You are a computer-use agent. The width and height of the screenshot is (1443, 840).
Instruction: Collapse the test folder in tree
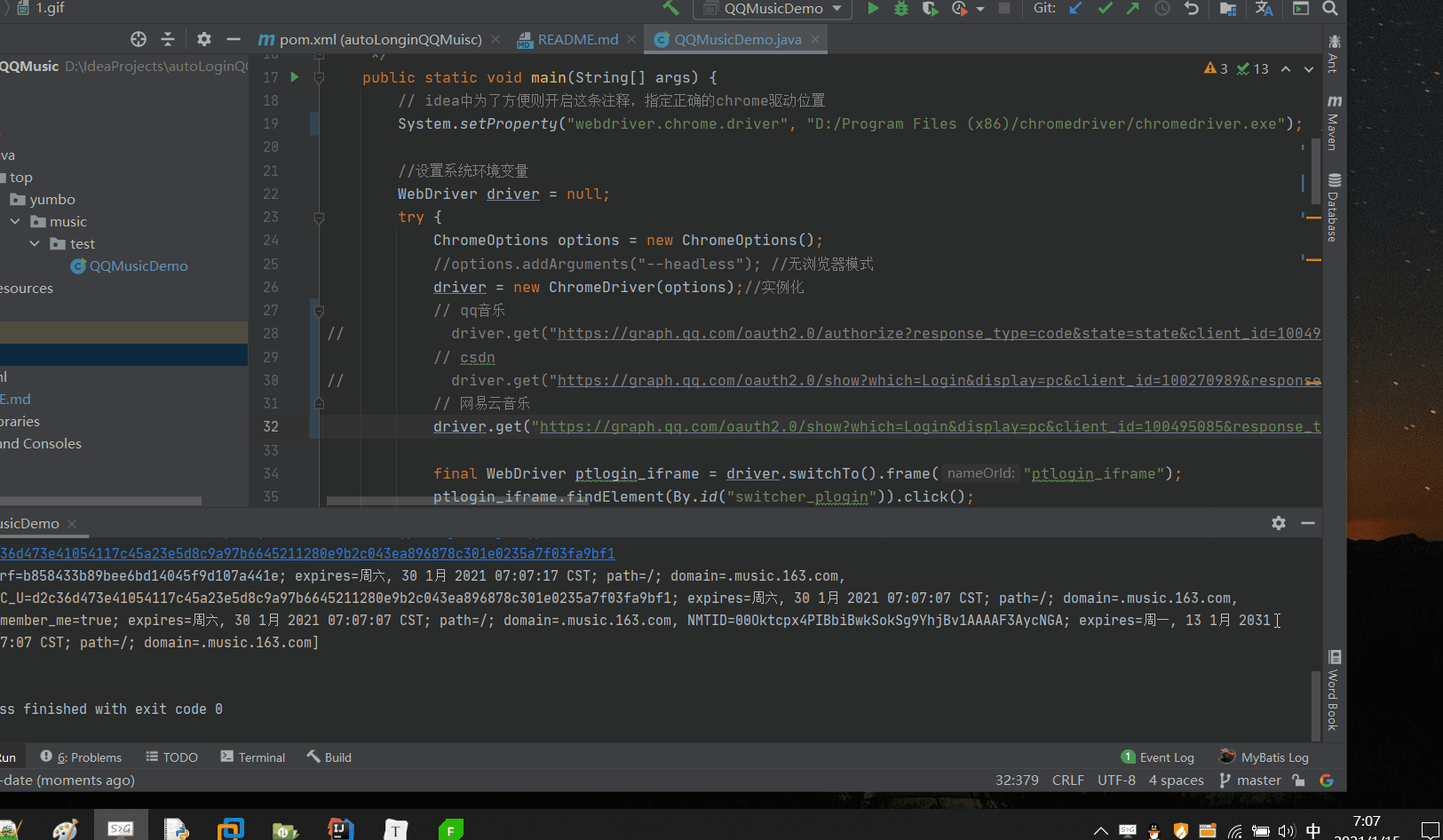35,243
